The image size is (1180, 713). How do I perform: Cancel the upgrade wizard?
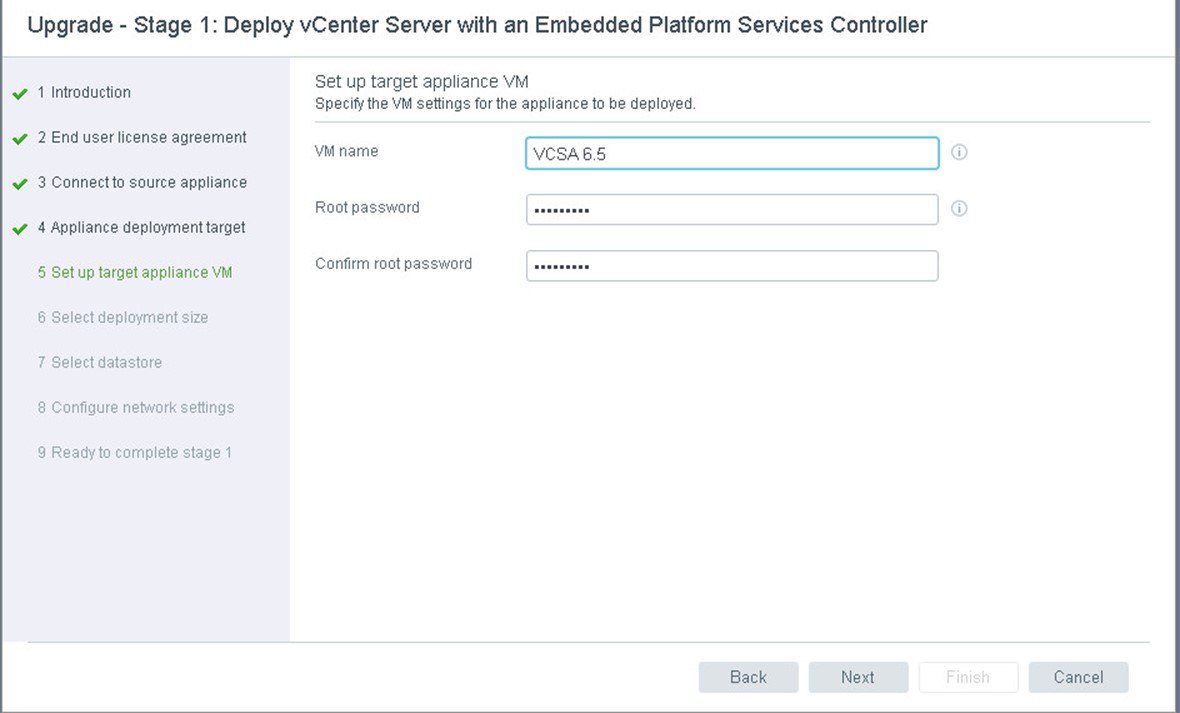pyautogui.click(x=1078, y=677)
